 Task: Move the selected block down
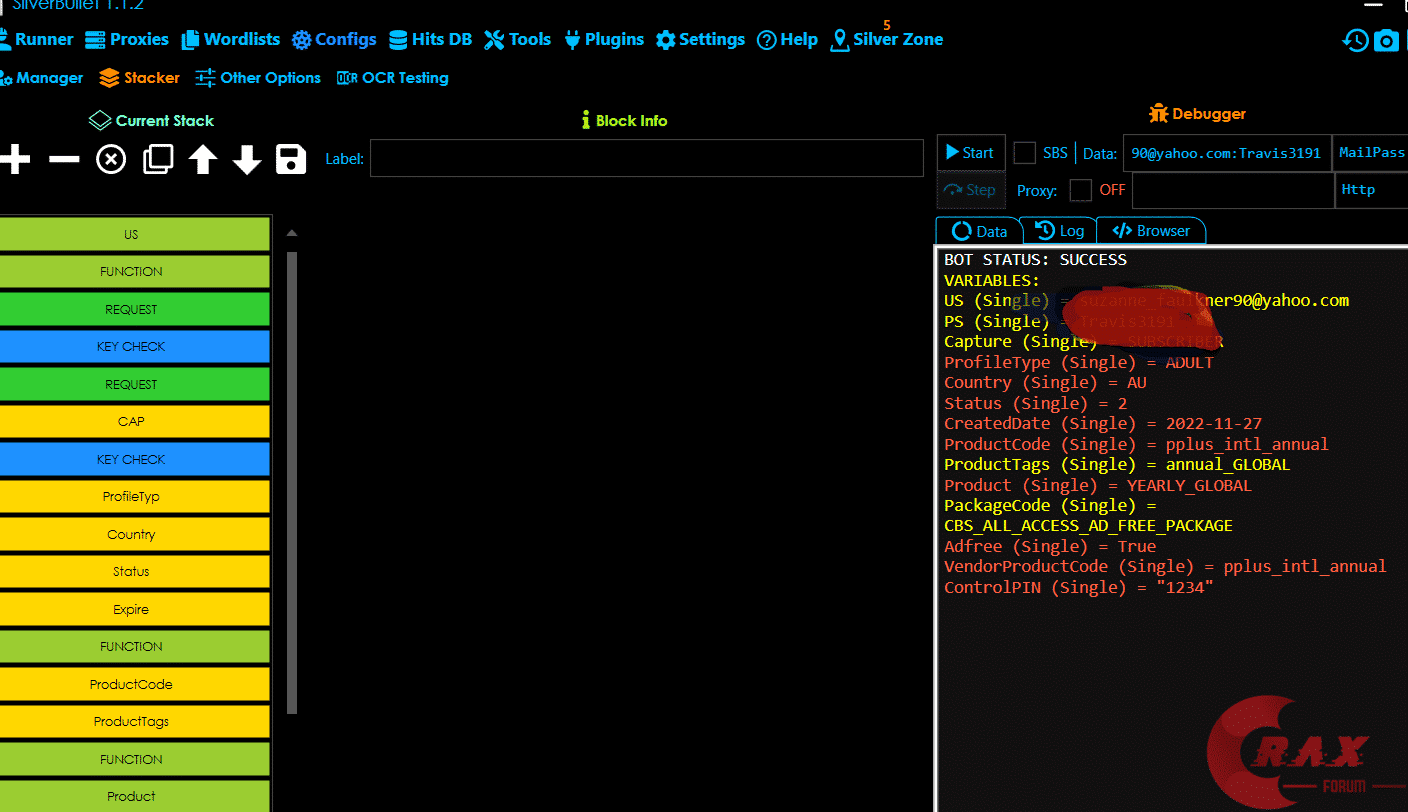247,159
